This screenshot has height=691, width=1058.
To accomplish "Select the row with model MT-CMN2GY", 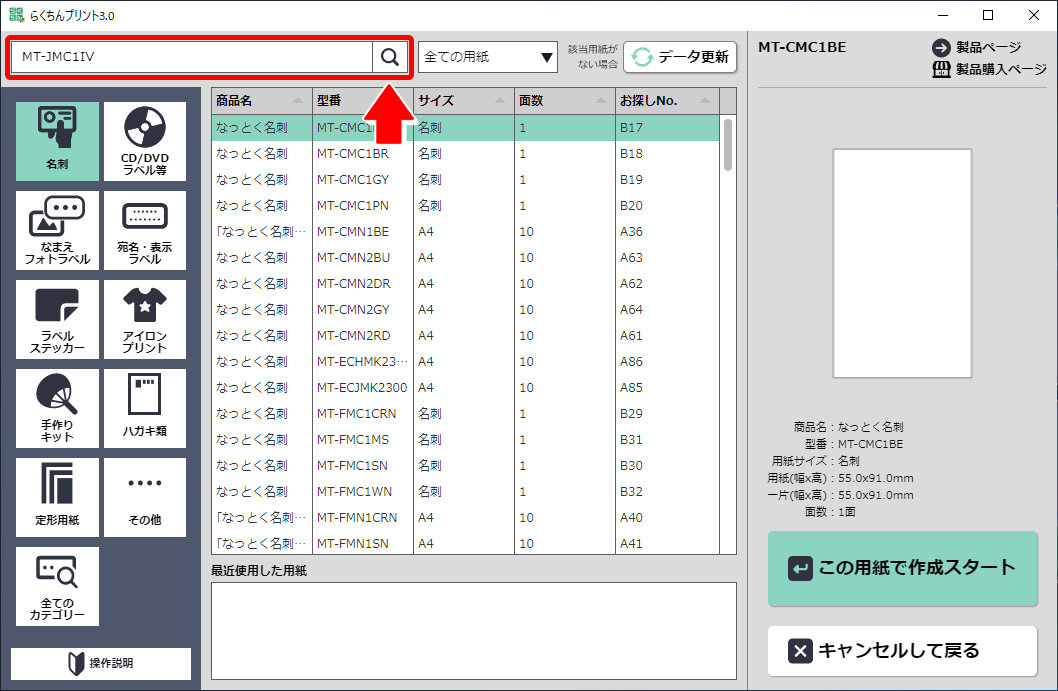I will point(466,310).
